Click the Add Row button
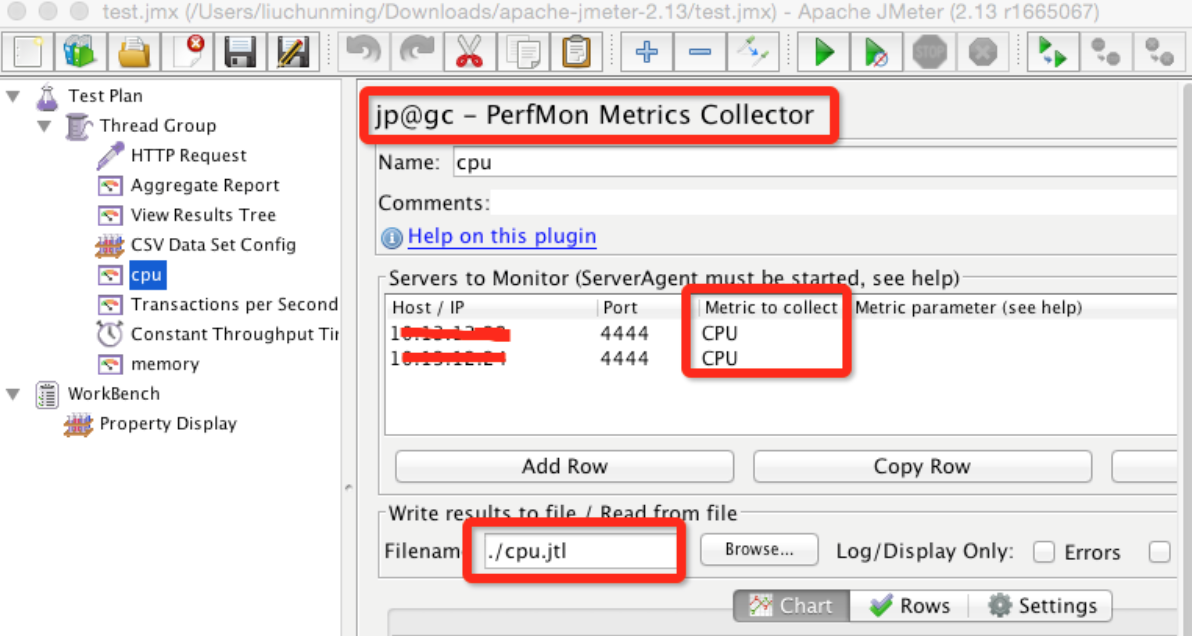Viewport: 1192px width, 636px height. point(565,467)
